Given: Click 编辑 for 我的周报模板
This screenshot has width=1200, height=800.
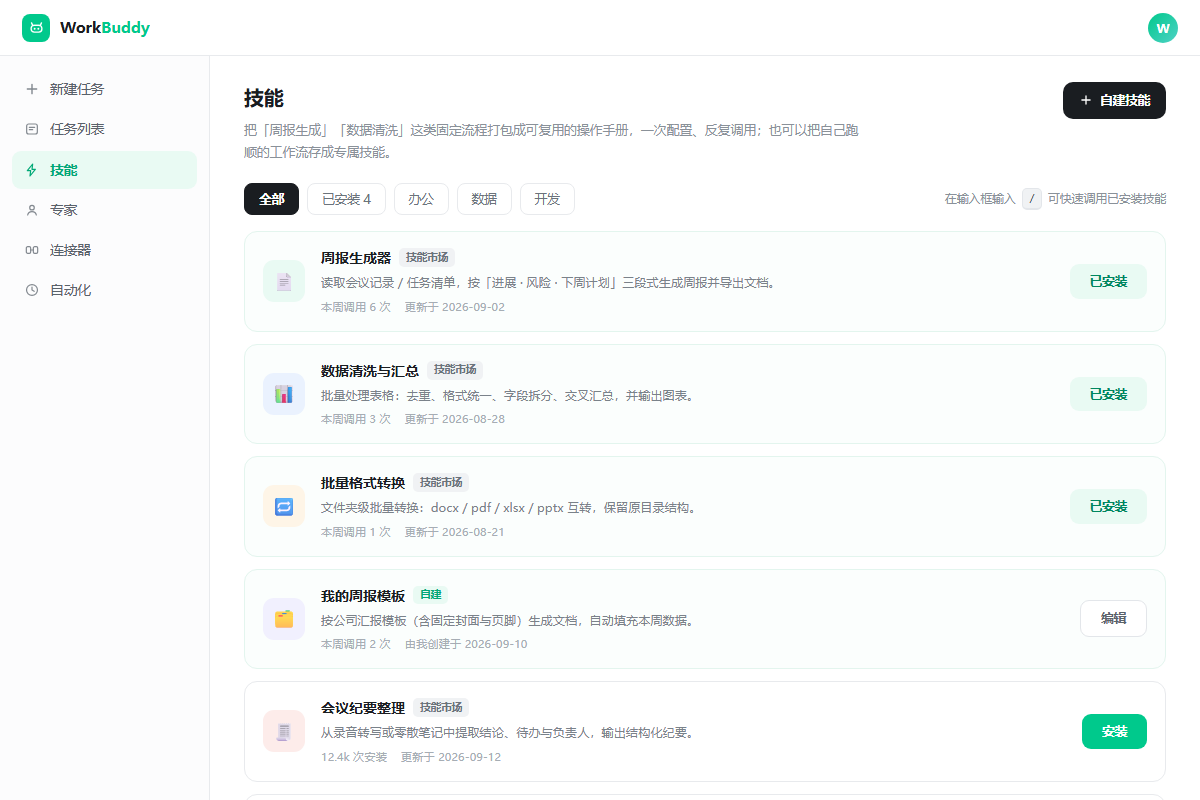Looking at the screenshot, I should [1113, 619].
